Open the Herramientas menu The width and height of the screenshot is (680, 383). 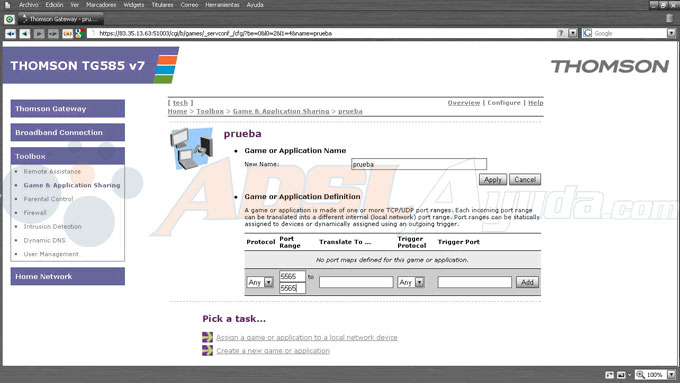pyautogui.click(x=222, y=5)
